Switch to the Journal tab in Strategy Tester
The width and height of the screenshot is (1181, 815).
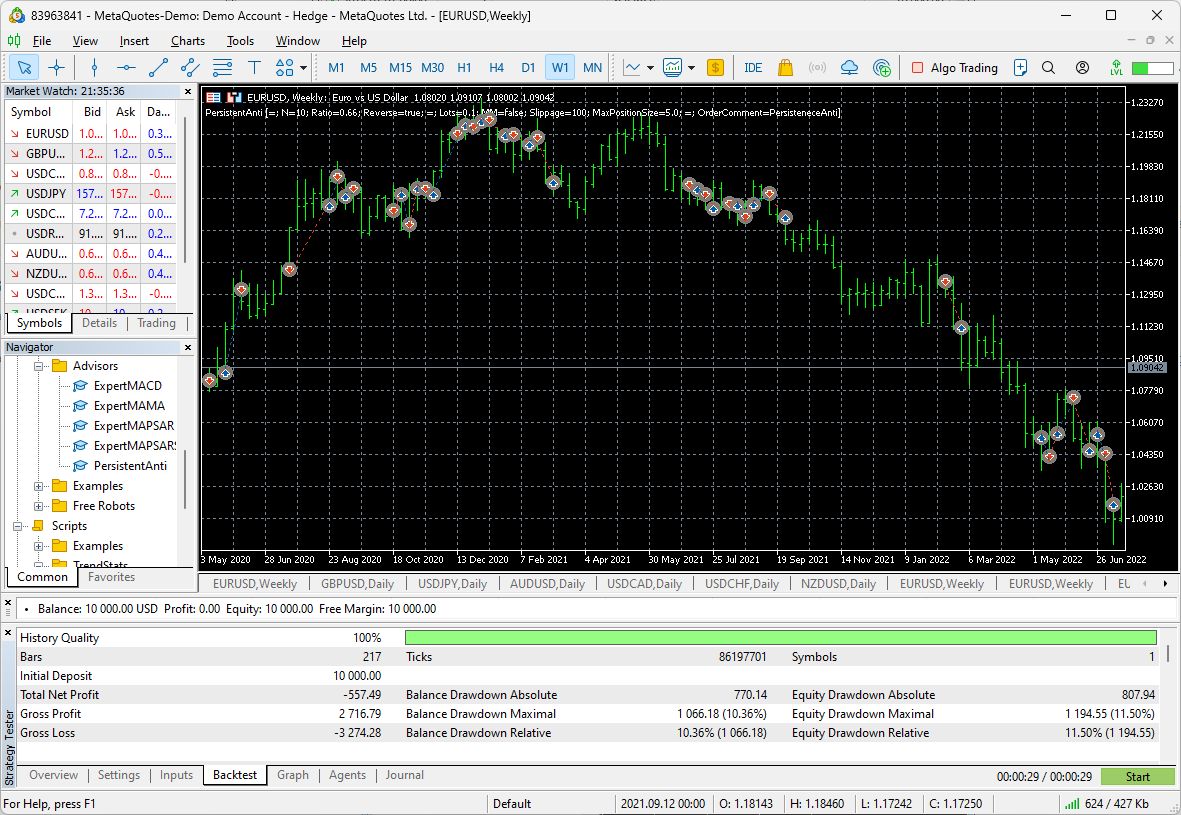[x=404, y=774]
